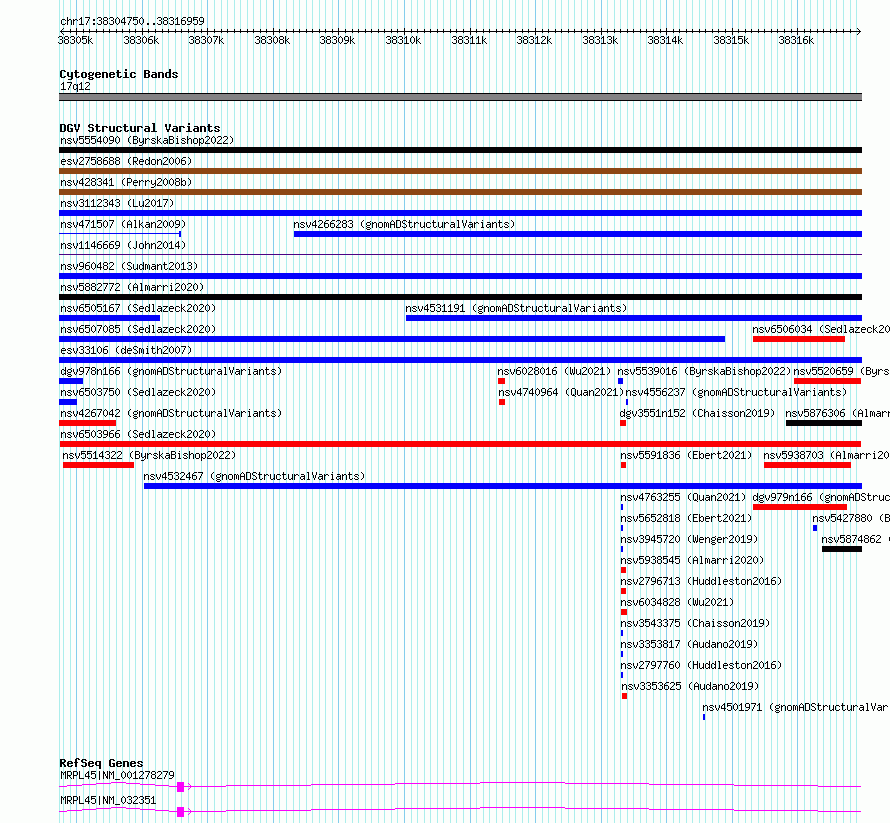Click the nsv6503966 (Sedlazeck2020) label

[x=138, y=434]
